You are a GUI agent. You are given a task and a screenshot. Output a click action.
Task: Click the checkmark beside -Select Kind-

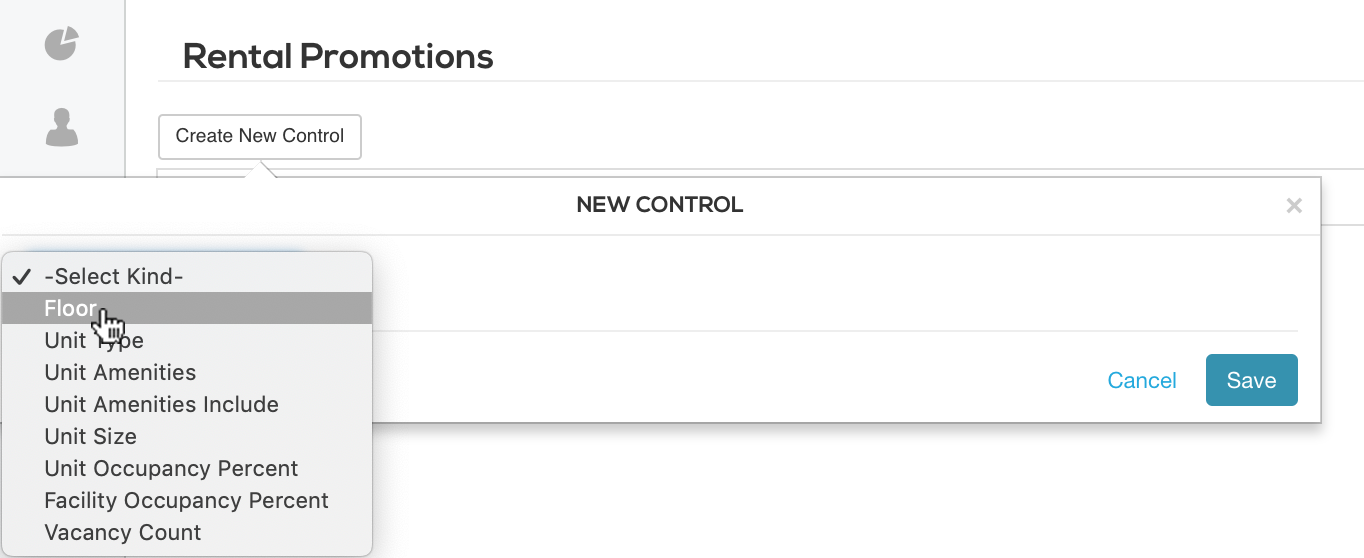tap(23, 277)
